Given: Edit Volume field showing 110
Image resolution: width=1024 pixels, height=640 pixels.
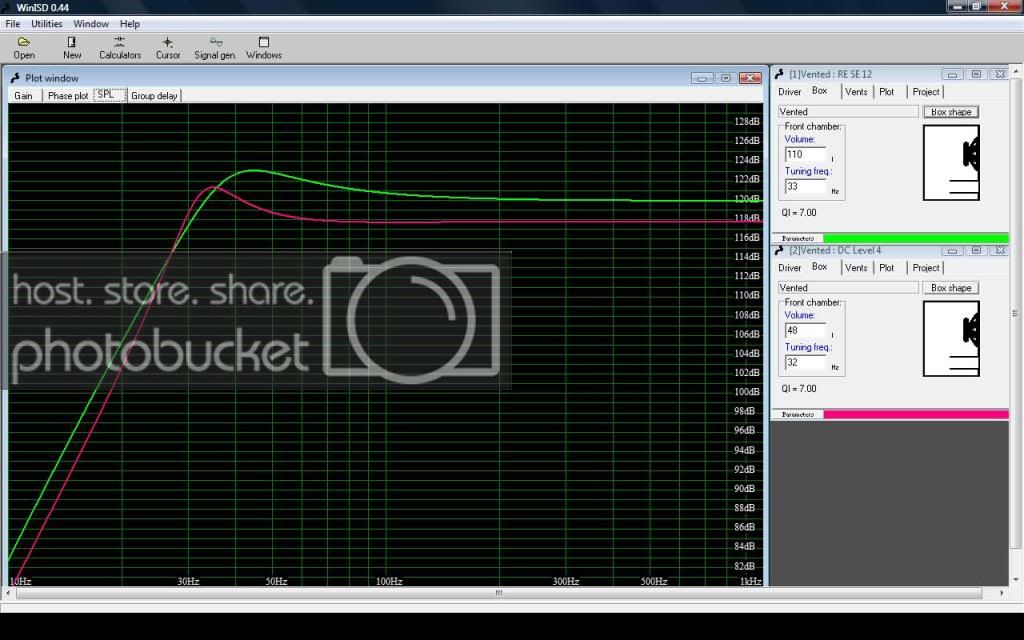Looking at the screenshot, I should tap(805, 155).
